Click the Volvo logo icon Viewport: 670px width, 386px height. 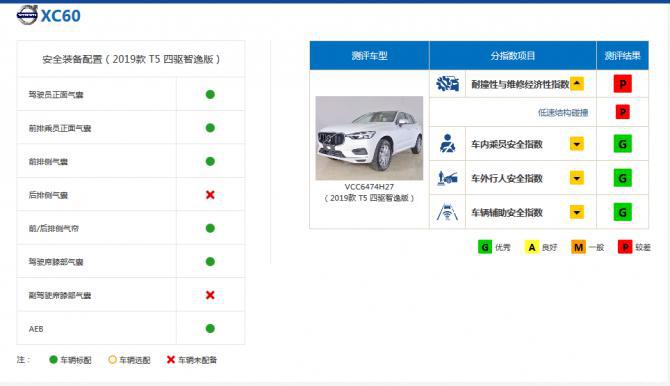[27, 15]
